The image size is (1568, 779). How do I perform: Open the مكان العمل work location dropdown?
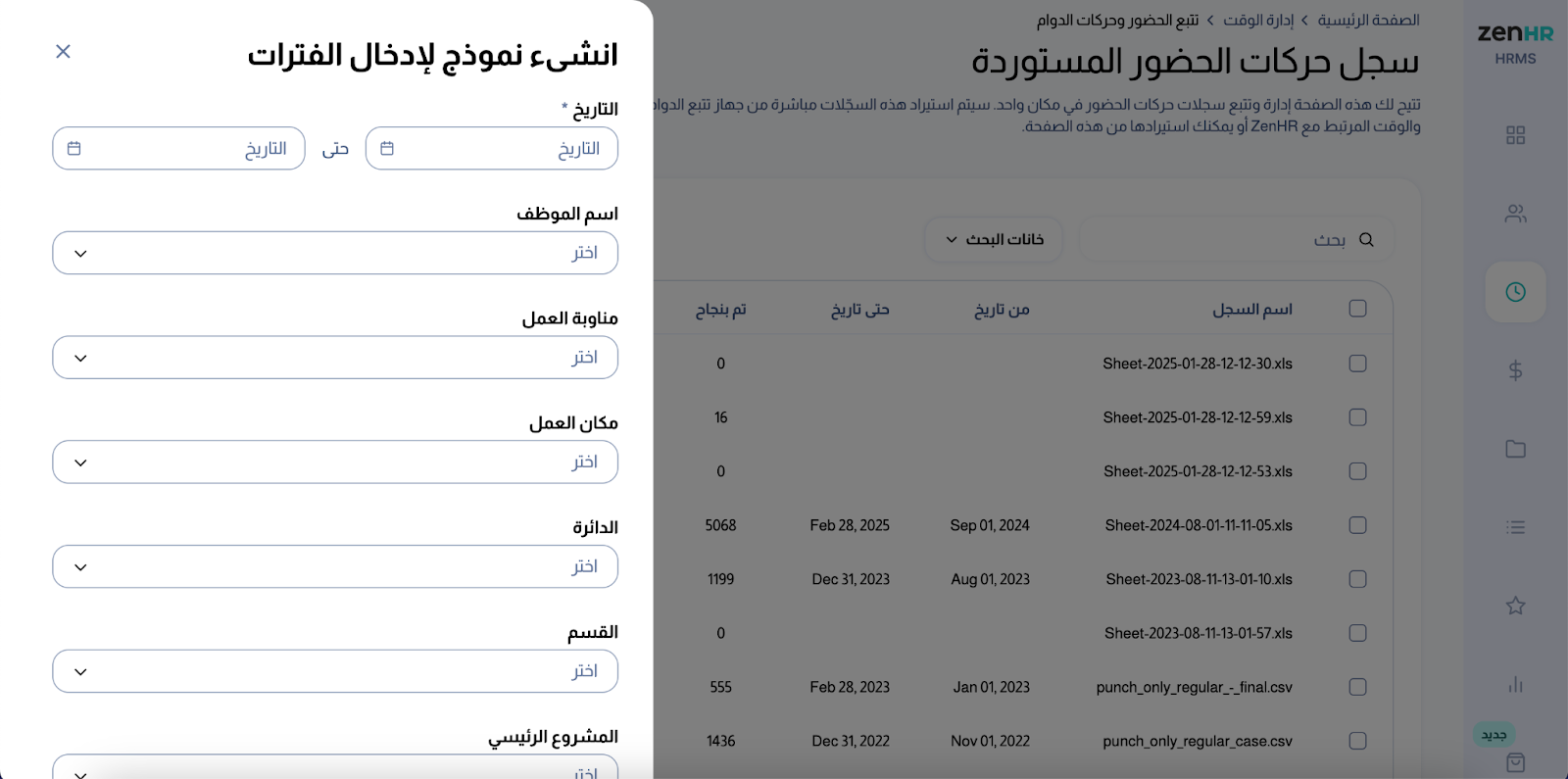point(335,462)
